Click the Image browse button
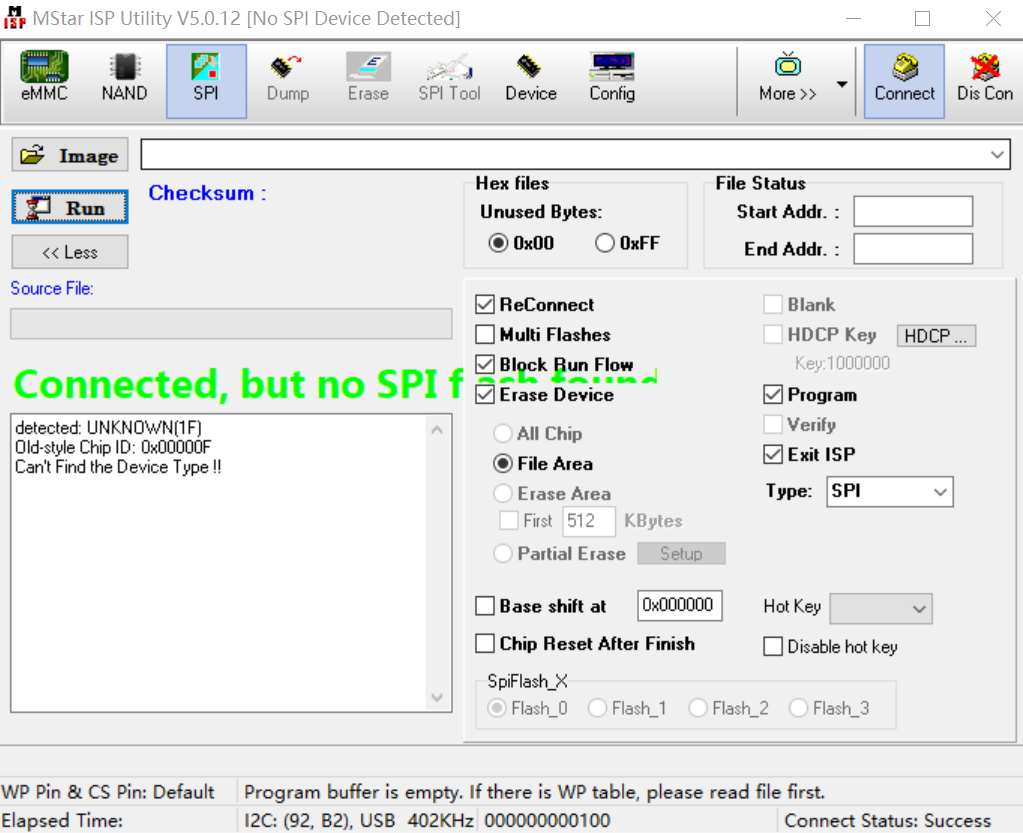This screenshot has width=1023, height=833. [70, 156]
